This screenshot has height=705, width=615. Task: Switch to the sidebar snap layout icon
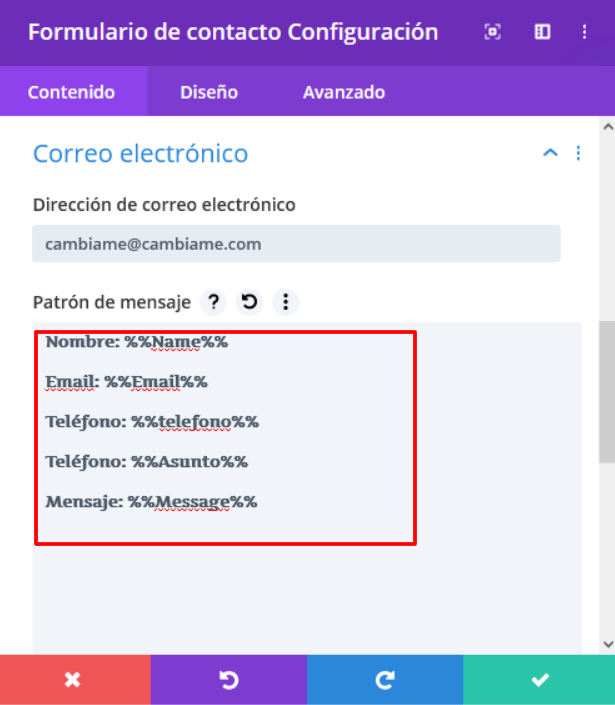coord(542,32)
